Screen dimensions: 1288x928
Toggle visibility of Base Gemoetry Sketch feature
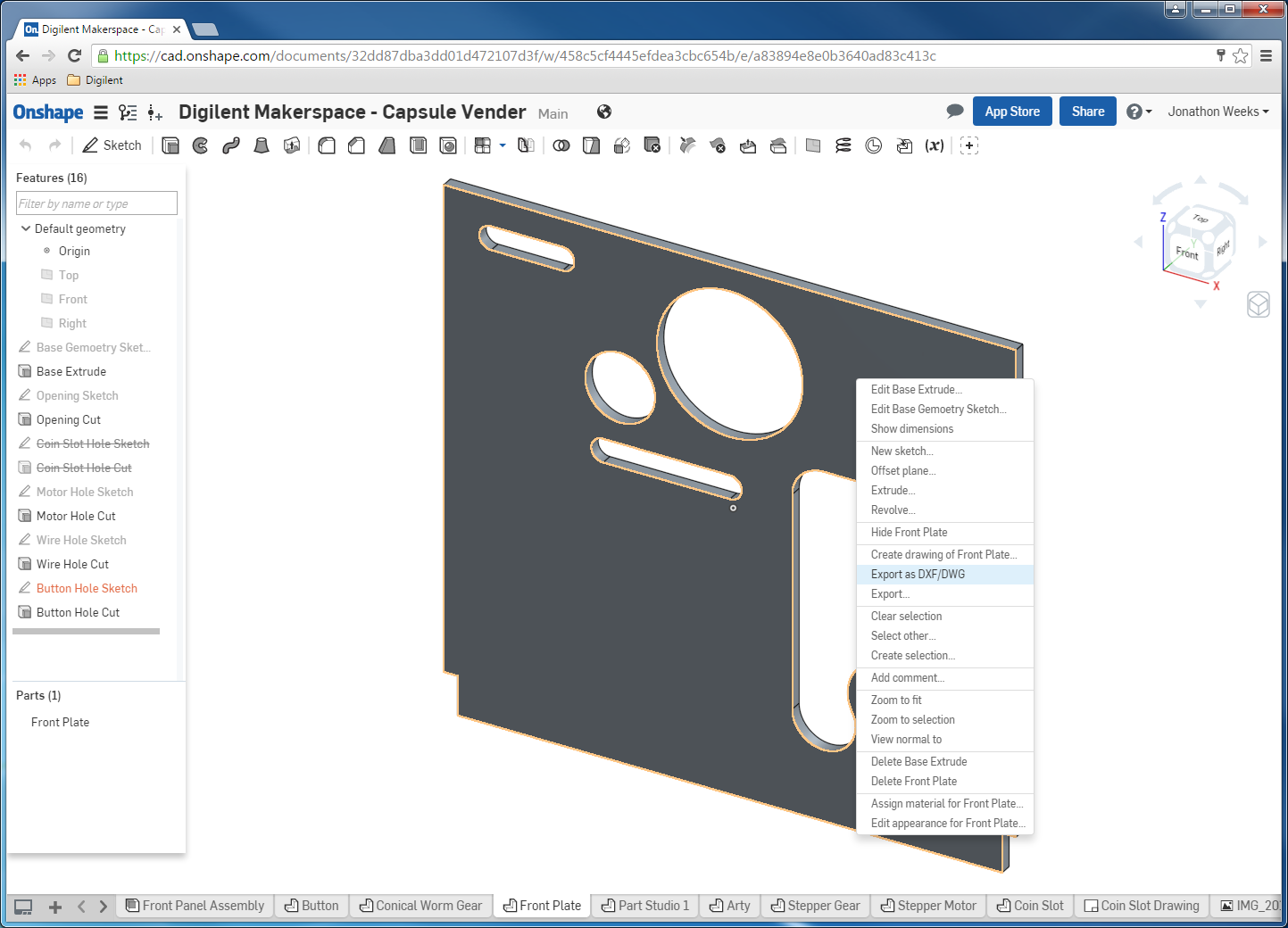pos(25,347)
